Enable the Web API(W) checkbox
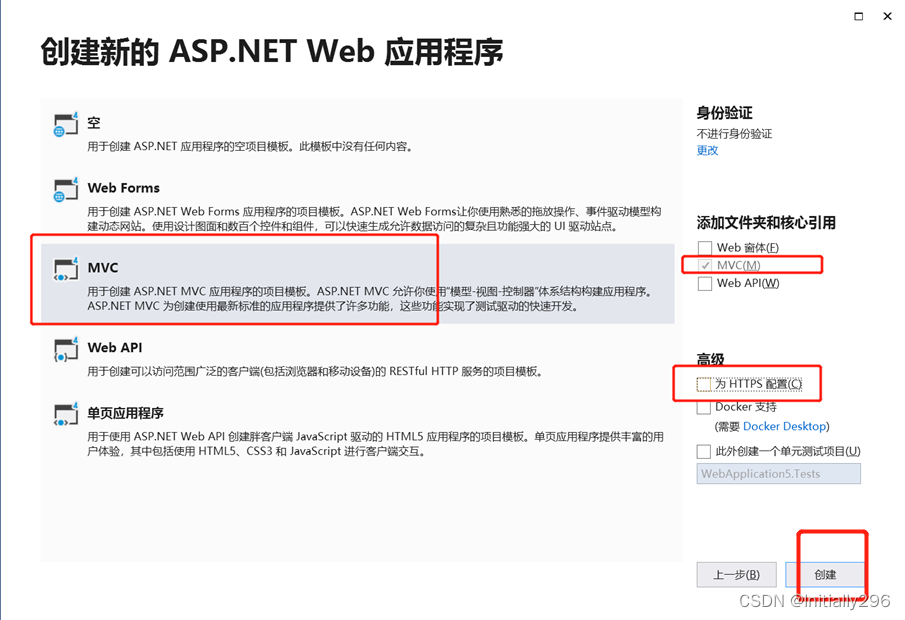Image resolution: width=905 pixels, height=620 pixels. click(705, 283)
